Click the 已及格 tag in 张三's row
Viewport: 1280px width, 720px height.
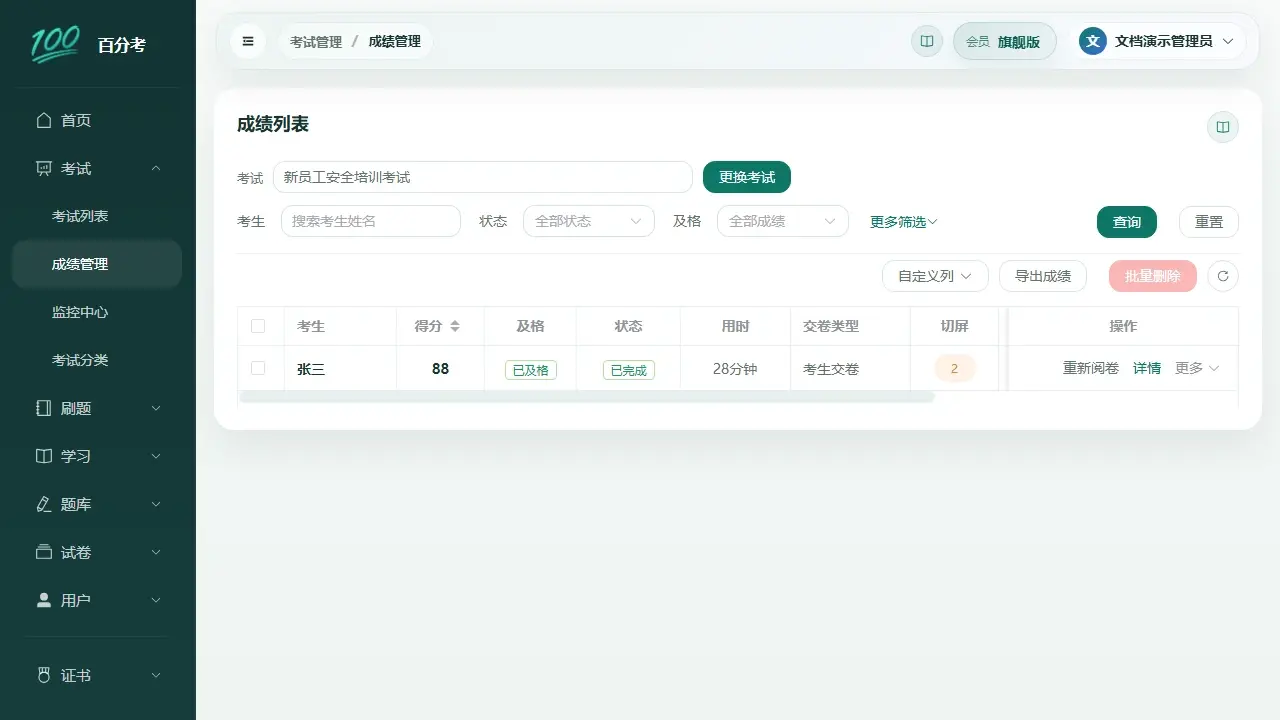pos(531,369)
